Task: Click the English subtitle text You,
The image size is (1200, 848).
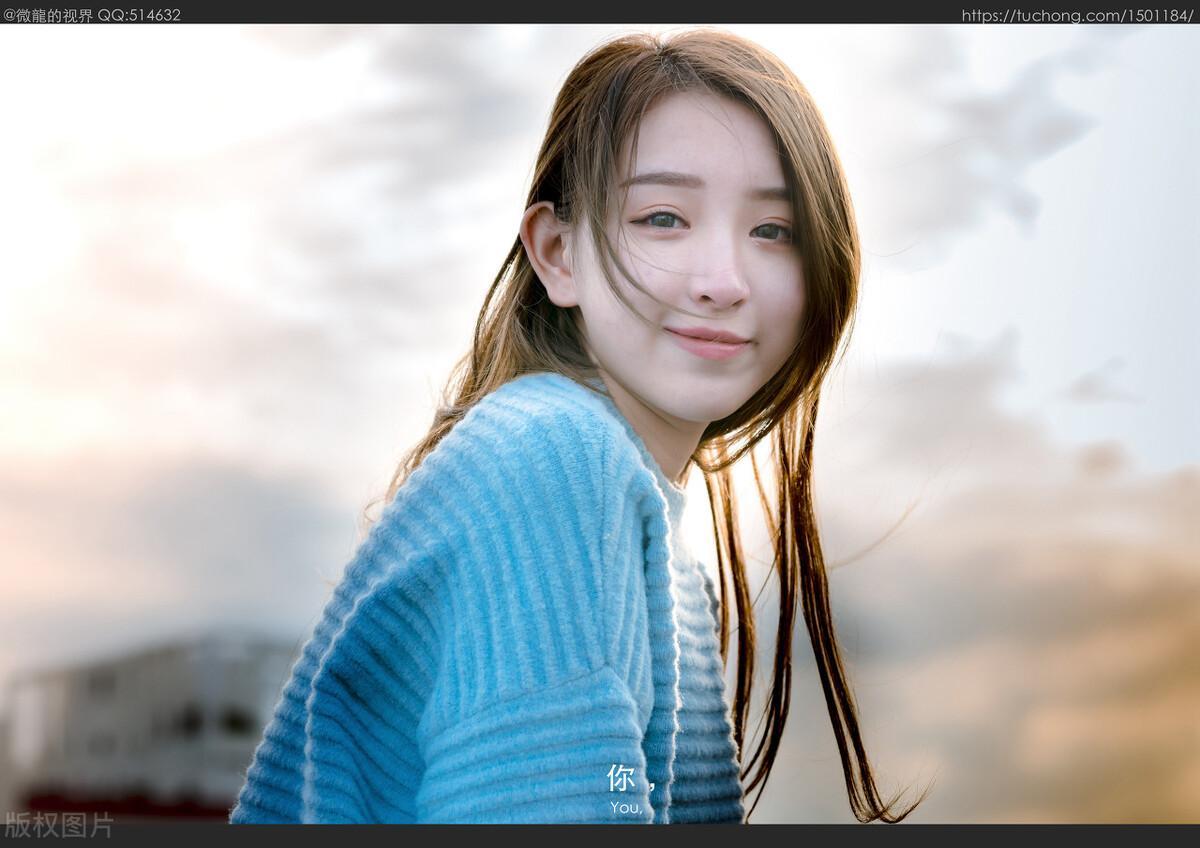Action: click(x=626, y=807)
